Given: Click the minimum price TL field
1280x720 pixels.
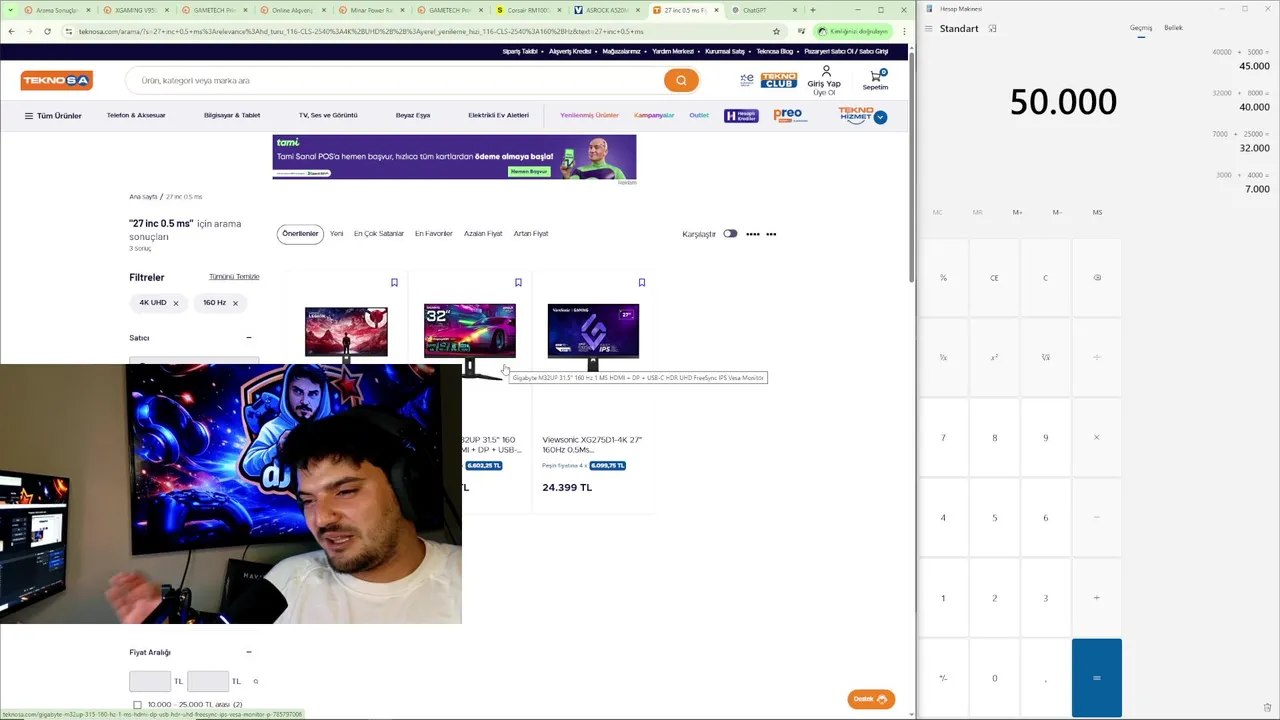Looking at the screenshot, I should tap(150, 681).
